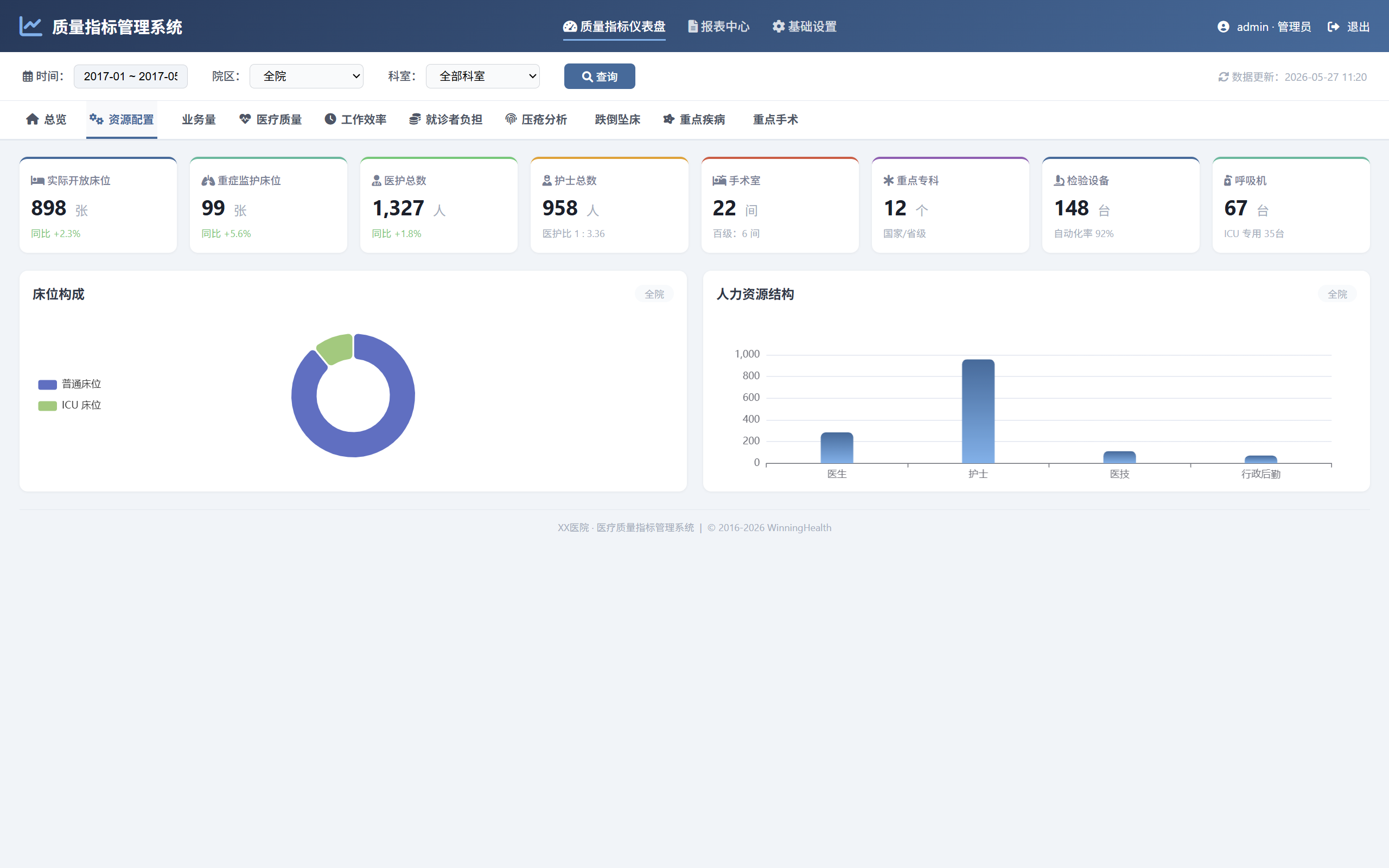
Task: Click the 人力资源结构 panel title
Action: pyautogui.click(x=755, y=294)
